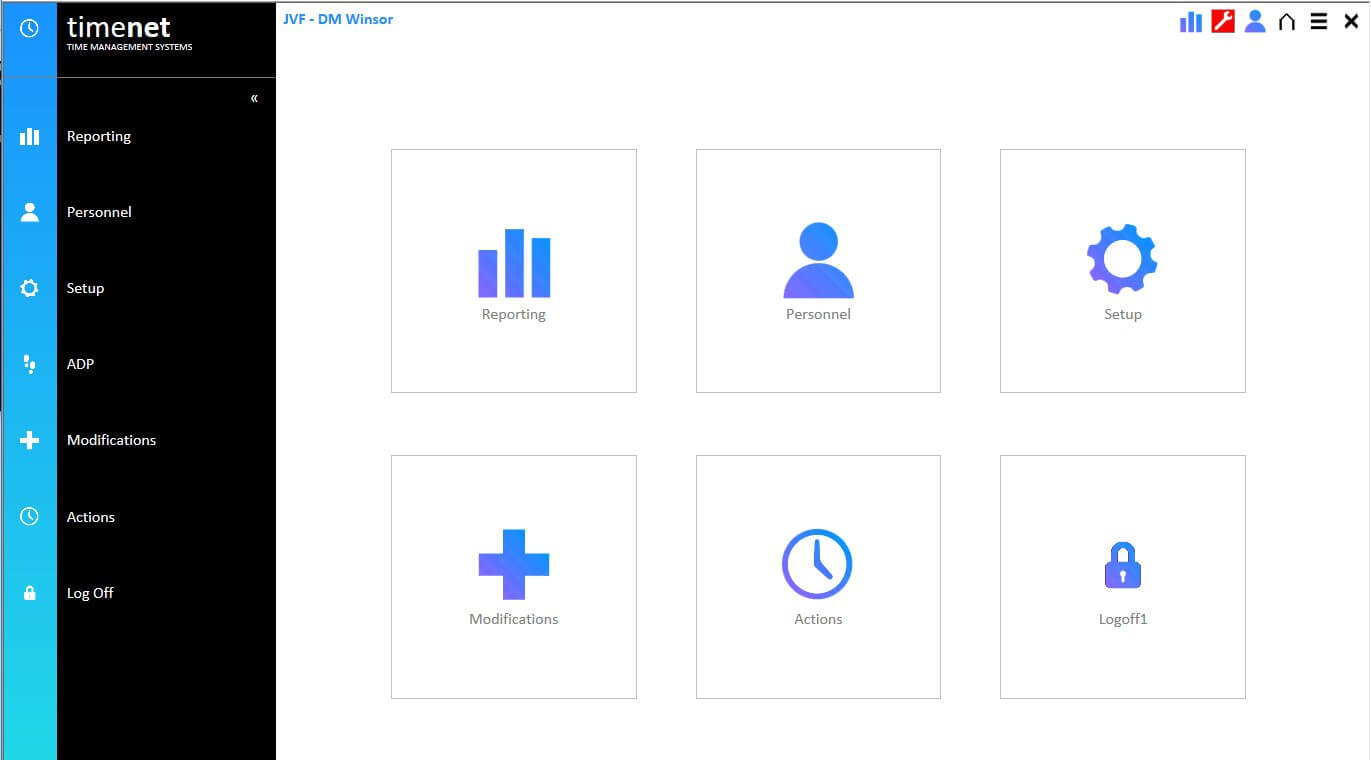Click the Logoff1 padlock tile icon
This screenshot has height=760, width=1371.
click(1122, 564)
